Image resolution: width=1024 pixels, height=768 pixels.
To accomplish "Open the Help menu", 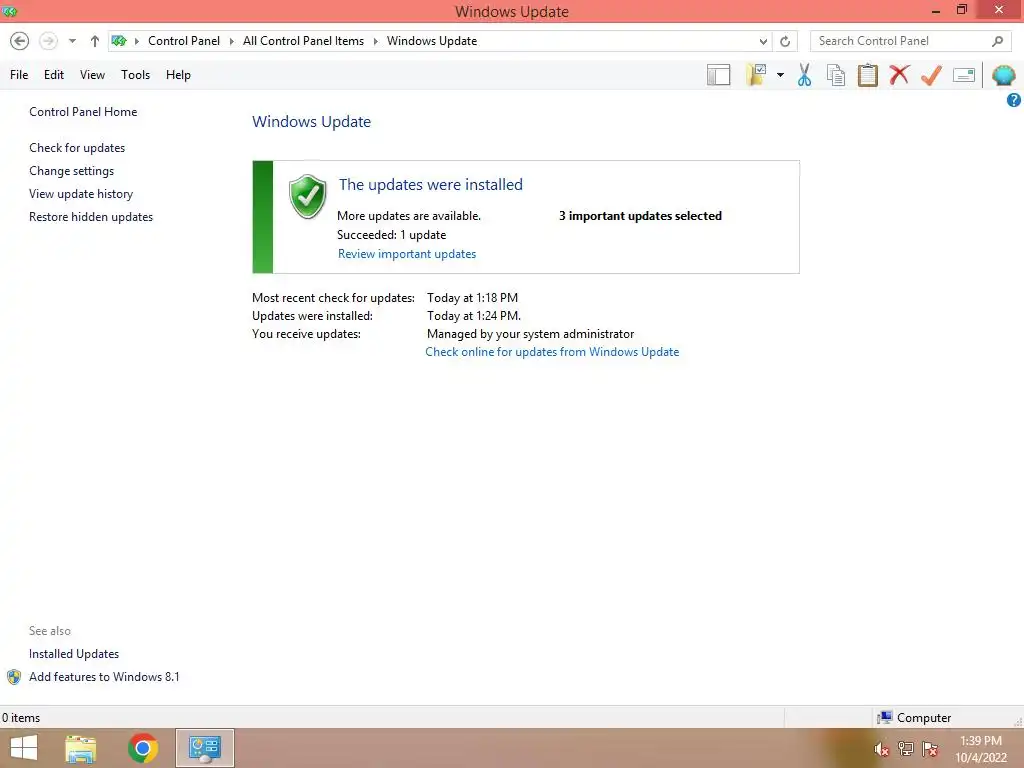I will point(178,75).
